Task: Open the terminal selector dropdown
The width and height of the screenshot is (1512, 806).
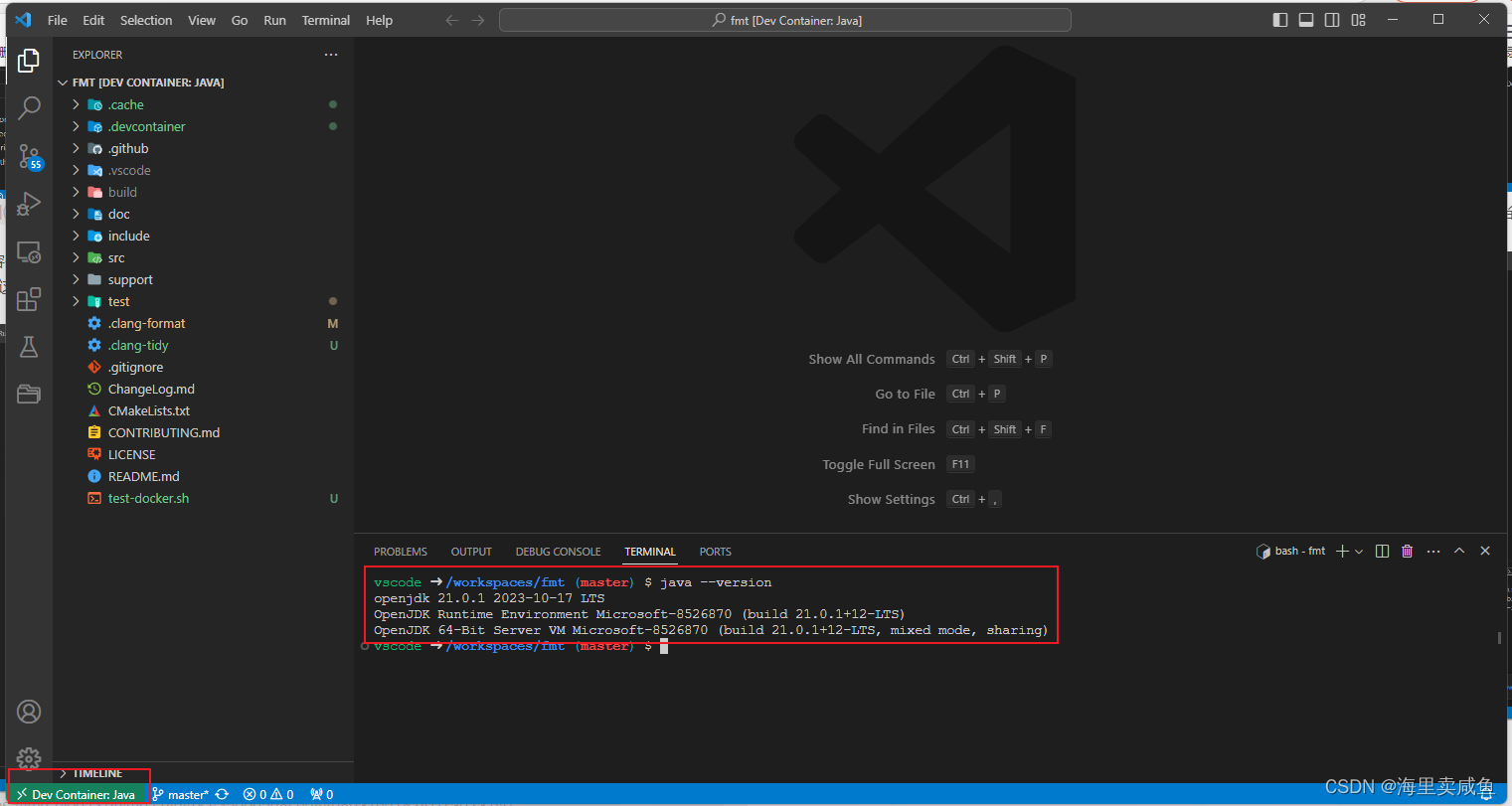Action: click(x=1360, y=550)
